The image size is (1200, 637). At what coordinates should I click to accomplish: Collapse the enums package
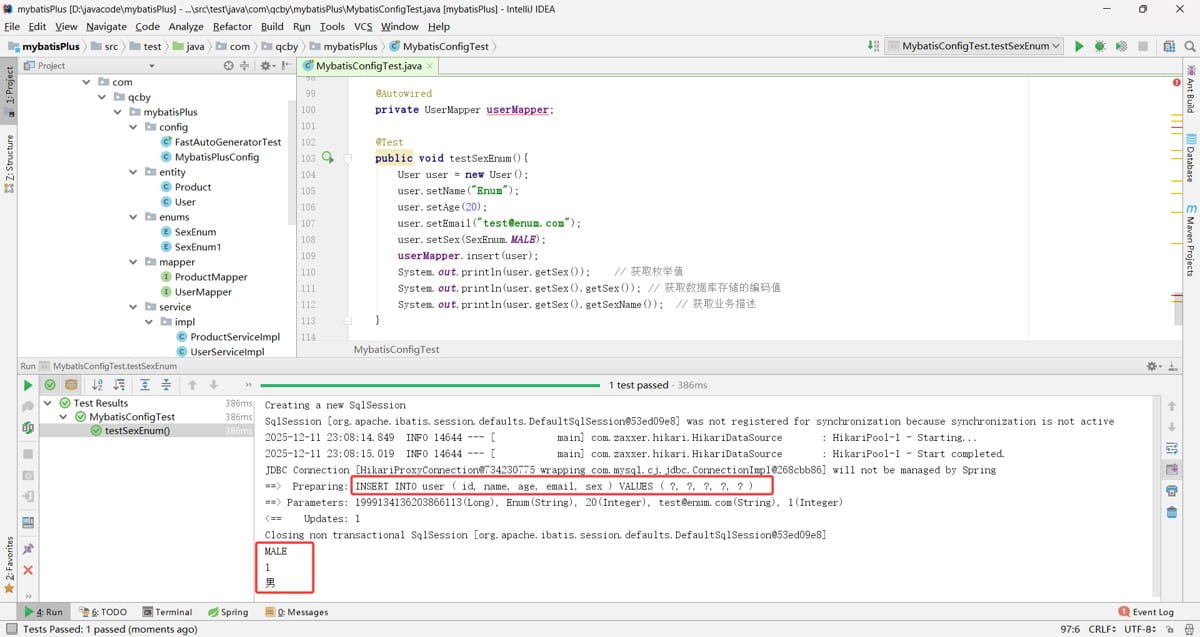[134, 217]
